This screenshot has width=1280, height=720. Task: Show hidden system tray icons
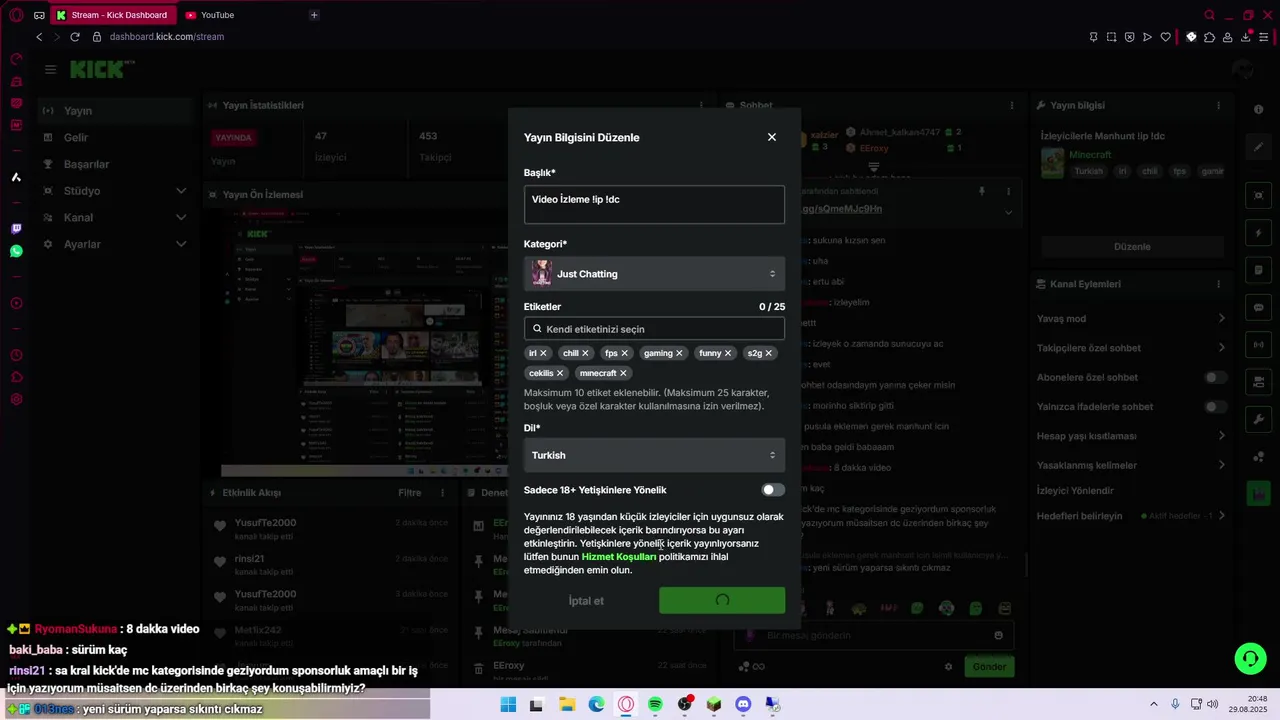click(1154, 705)
